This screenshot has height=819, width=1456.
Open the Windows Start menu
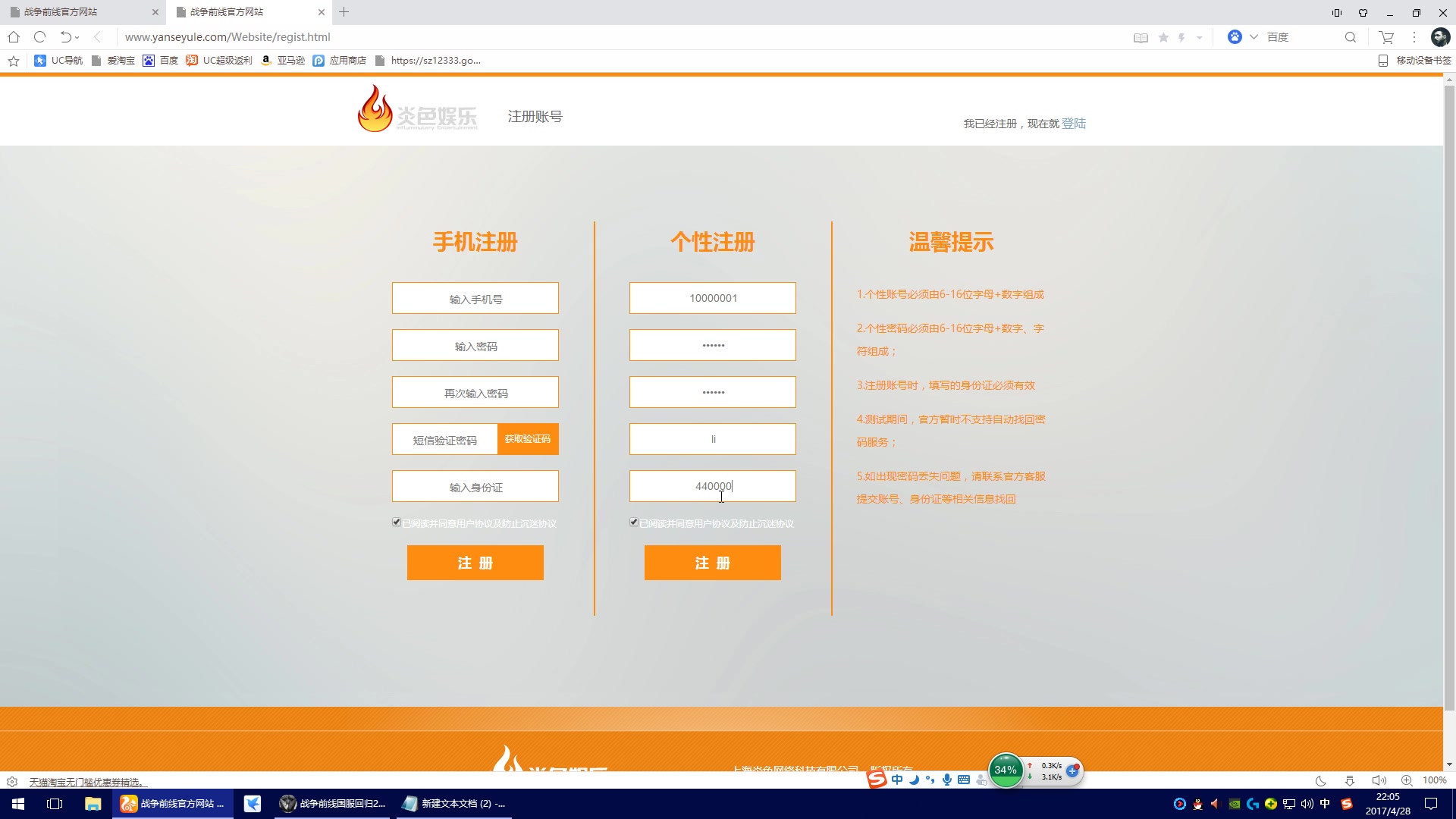tap(18, 804)
